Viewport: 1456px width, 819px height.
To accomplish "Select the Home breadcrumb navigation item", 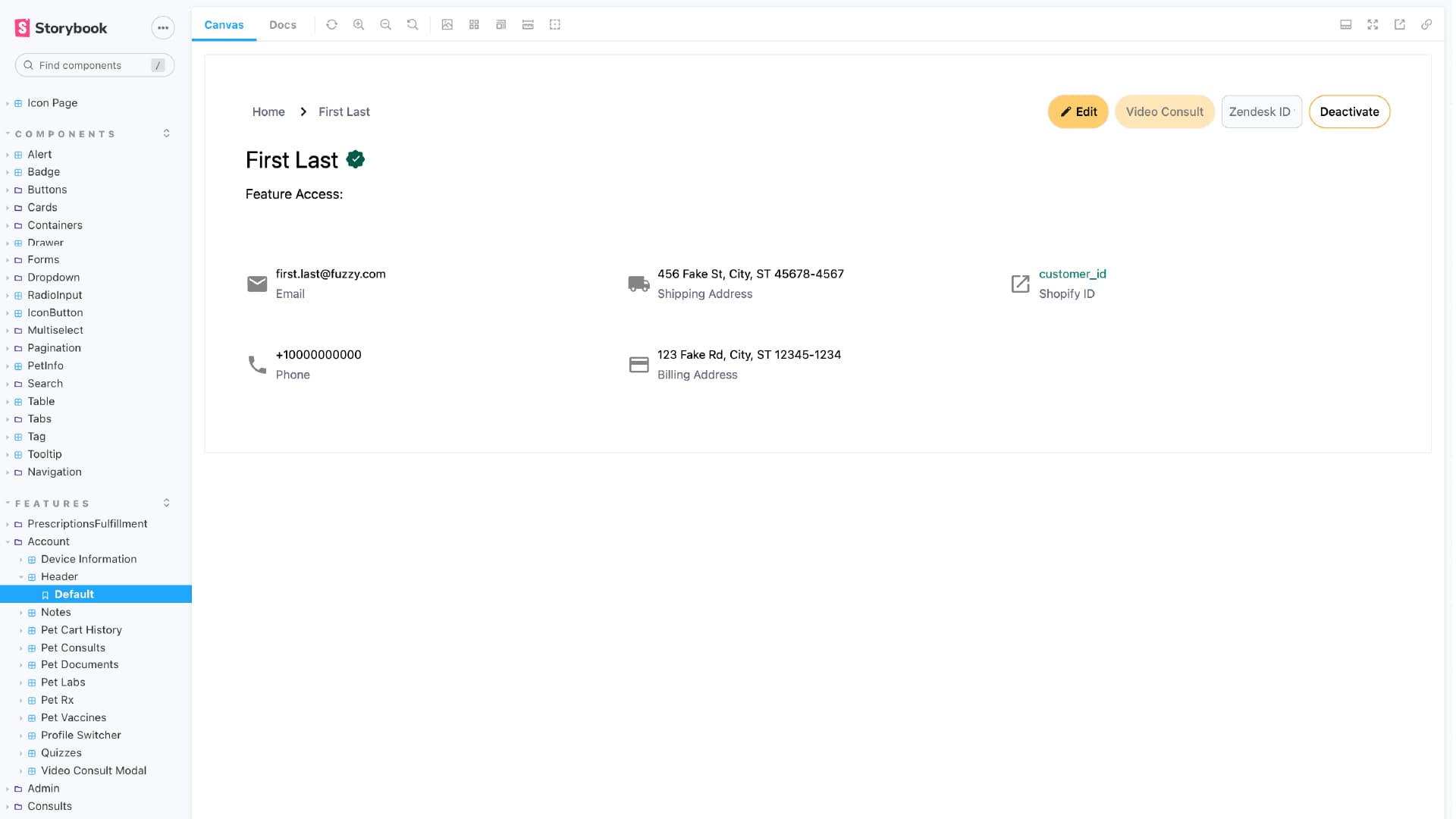I will tap(268, 111).
